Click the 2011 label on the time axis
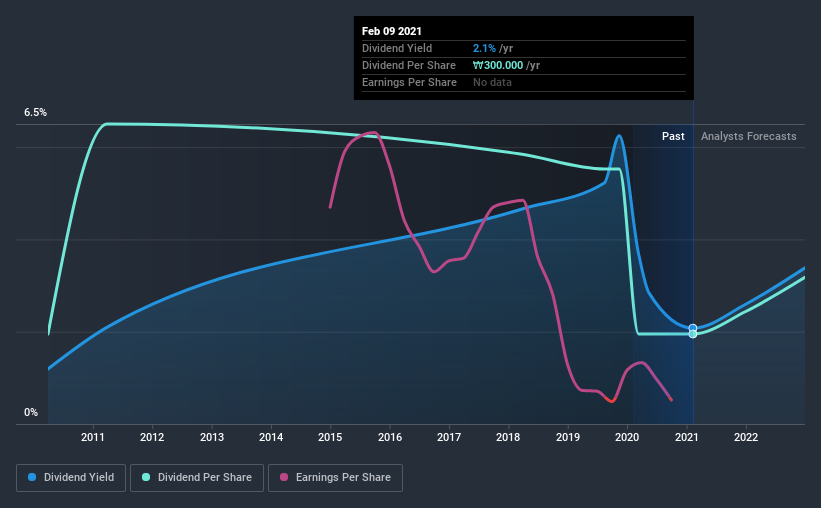The image size is (821, 508). click(93, 437)
